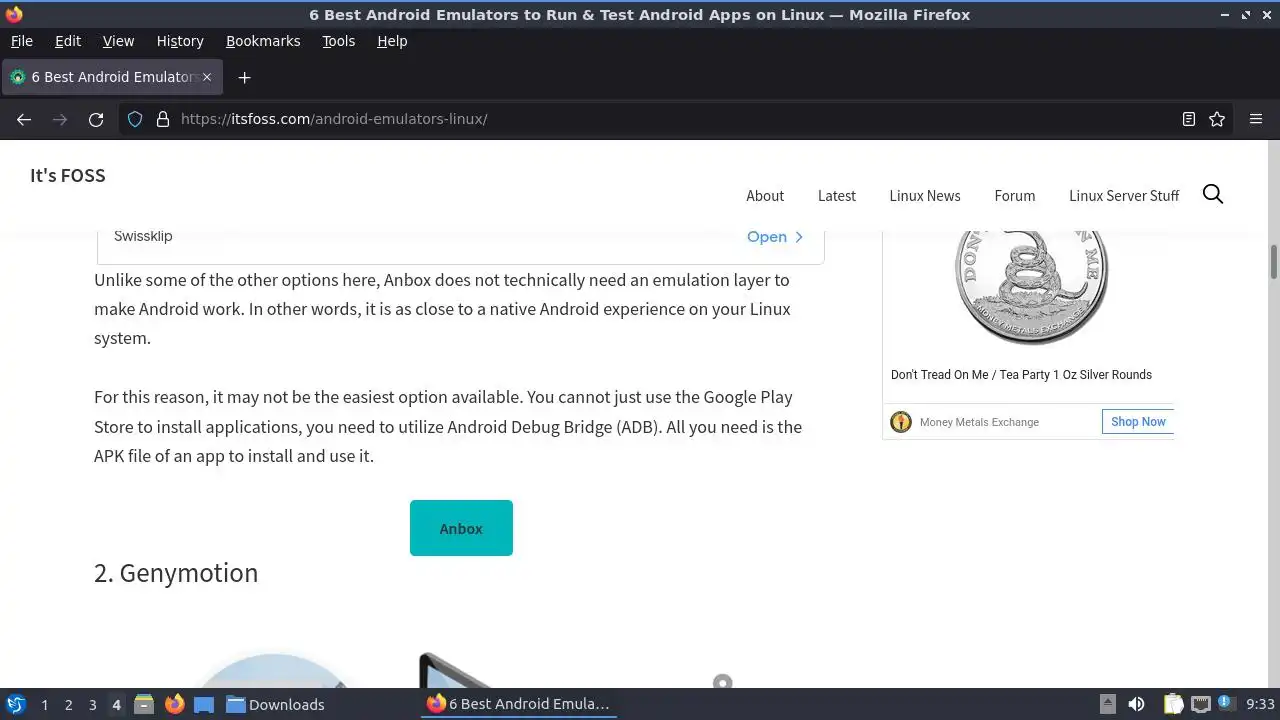The height and width of the screenshot is (720, 1280).
Task: Go to the About page
Action: (x=765, y=196)
